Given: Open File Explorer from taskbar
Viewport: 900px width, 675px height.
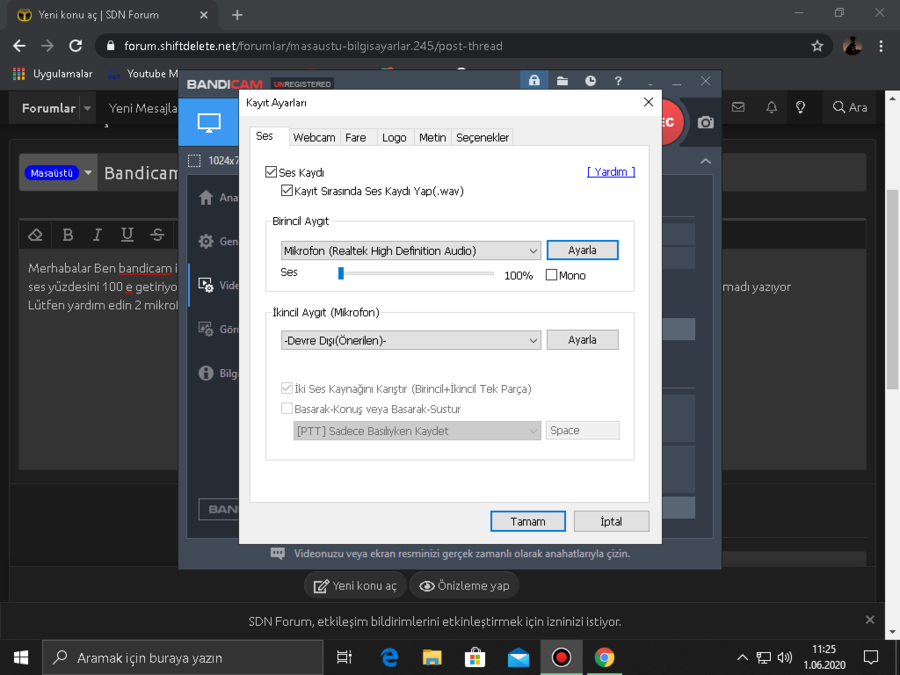Looking at the screenshot, I should [x=432, y=657].
